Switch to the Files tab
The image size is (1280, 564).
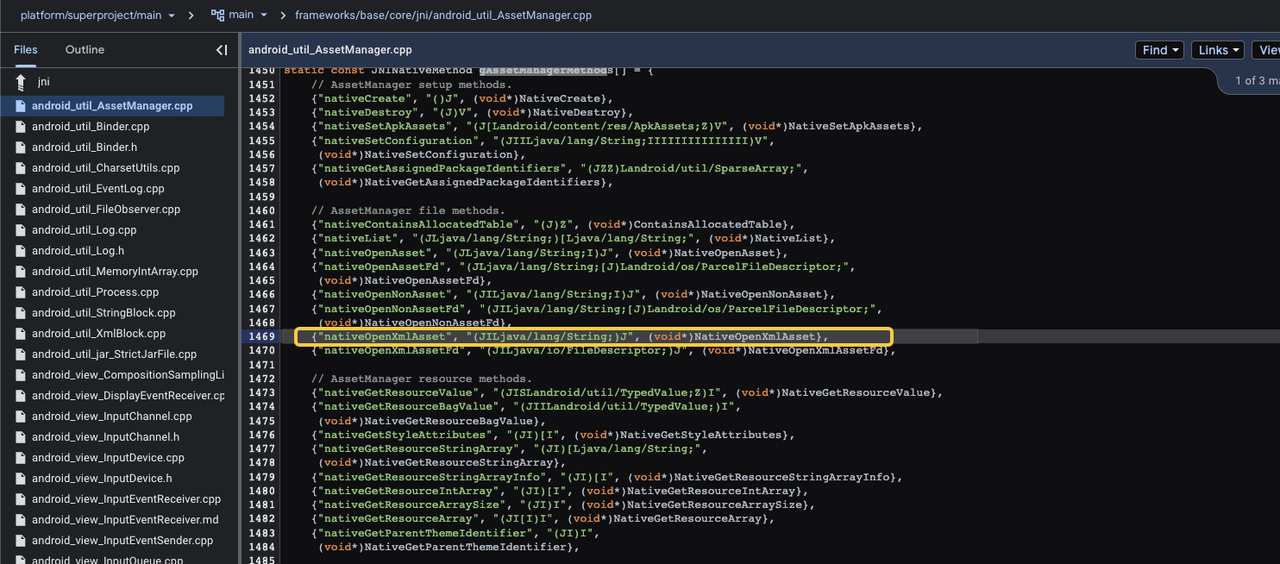[26, 50]
